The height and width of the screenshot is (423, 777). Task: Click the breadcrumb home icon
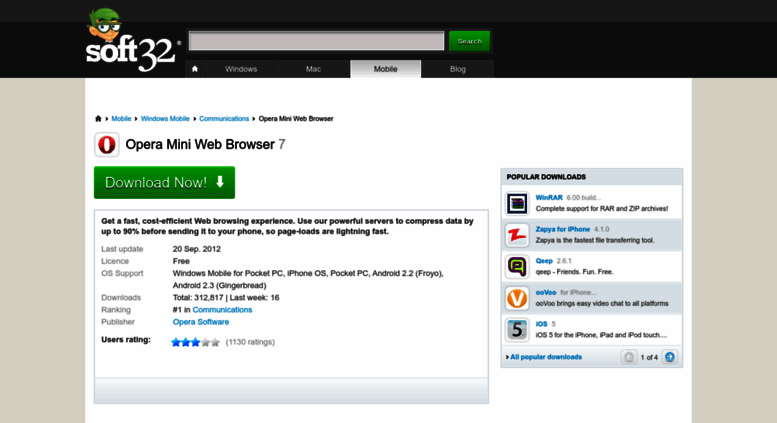(x=98, y=118)
